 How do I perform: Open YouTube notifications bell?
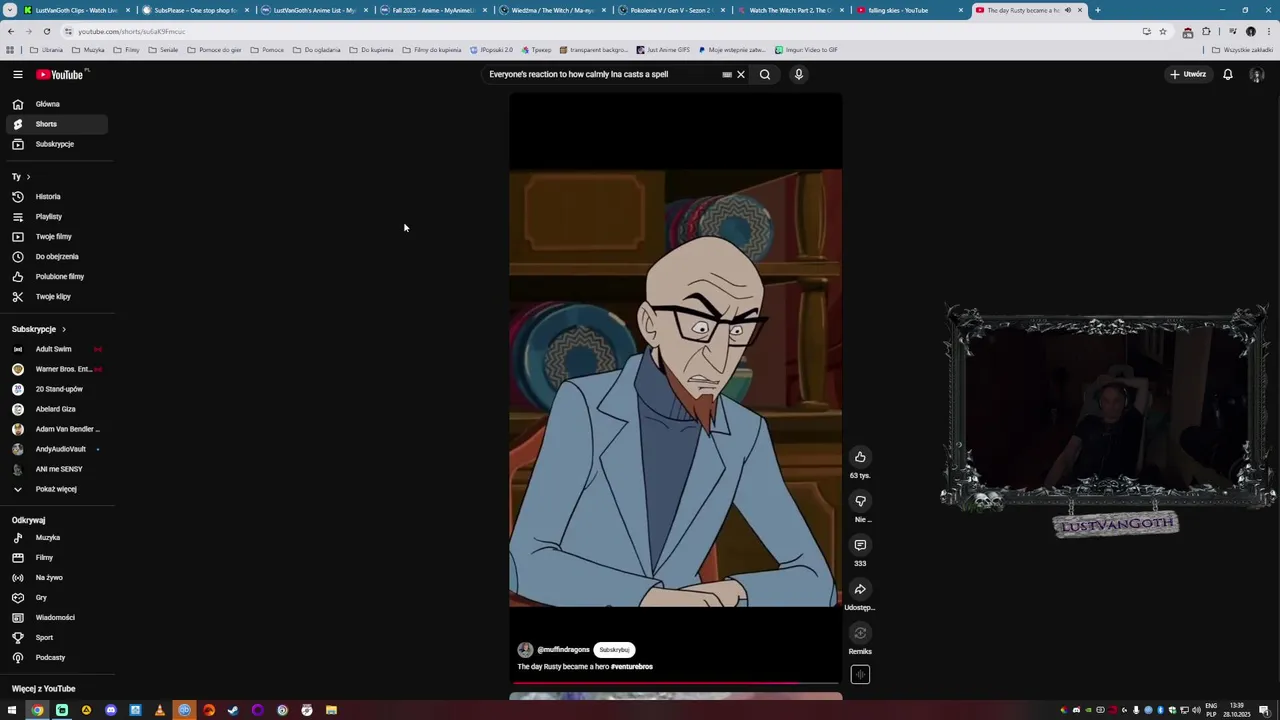pos(1228,74)
